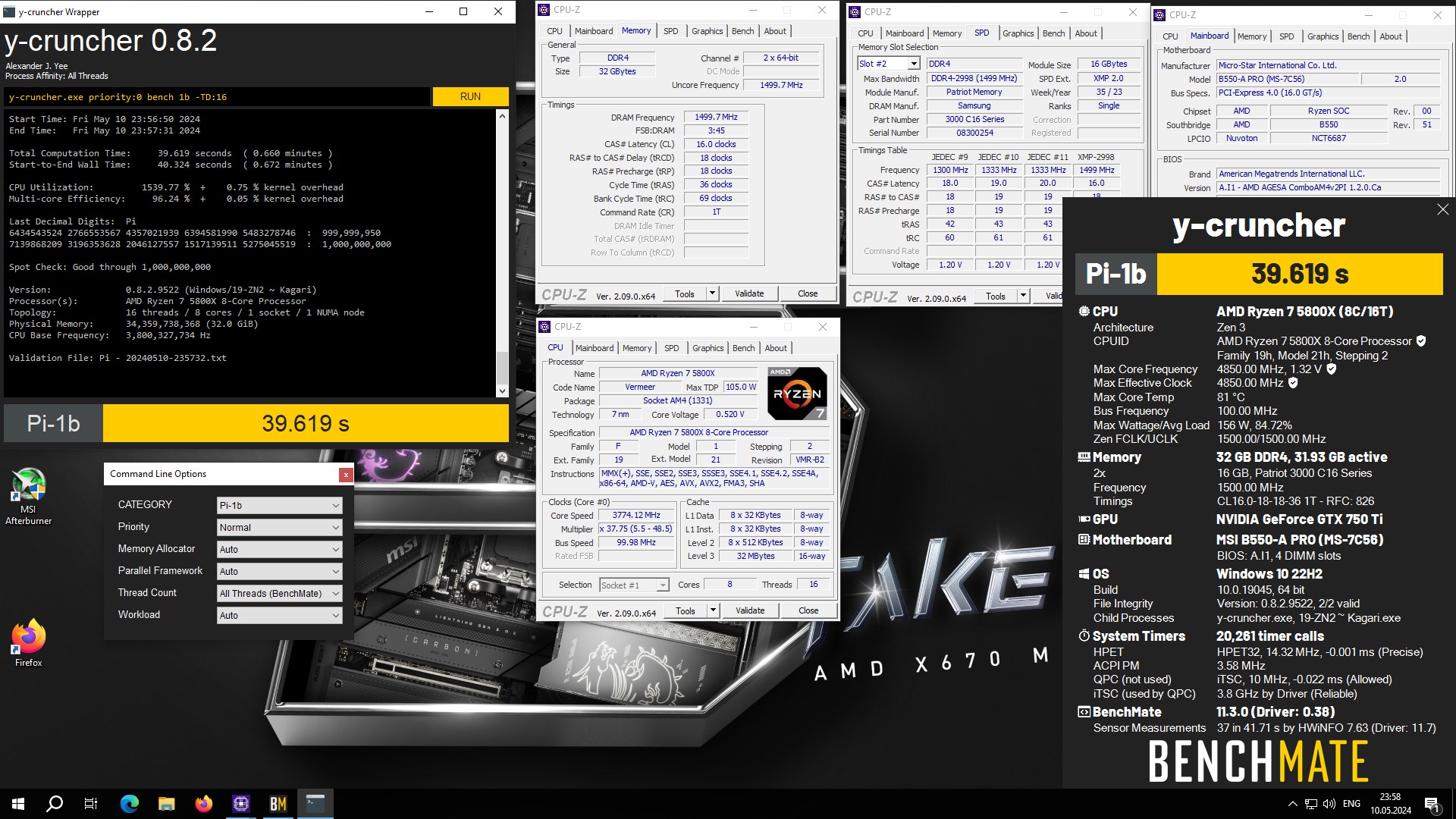The height and width of the screenshot is (819, 1456).
Task: Open the taskbar clock and date
Action: pyautogui.click(x=1391, y=804)
